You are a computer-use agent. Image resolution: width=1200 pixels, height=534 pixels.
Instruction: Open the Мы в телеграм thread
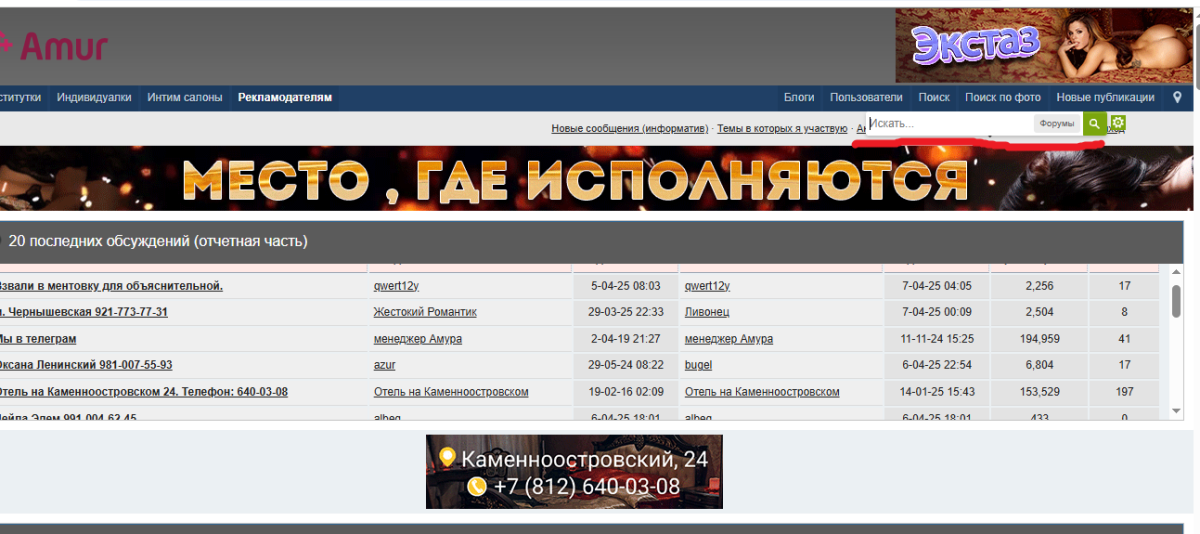tap(38, 339)
